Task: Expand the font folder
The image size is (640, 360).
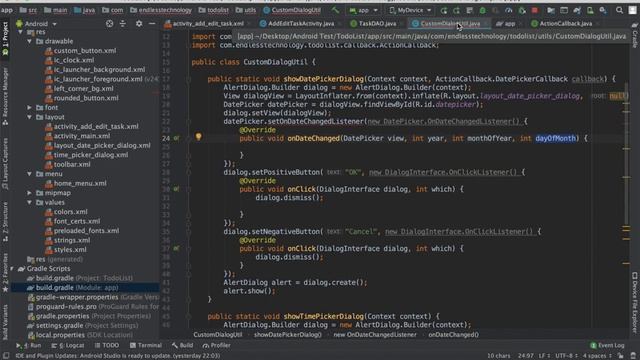Action: point(29,107)
